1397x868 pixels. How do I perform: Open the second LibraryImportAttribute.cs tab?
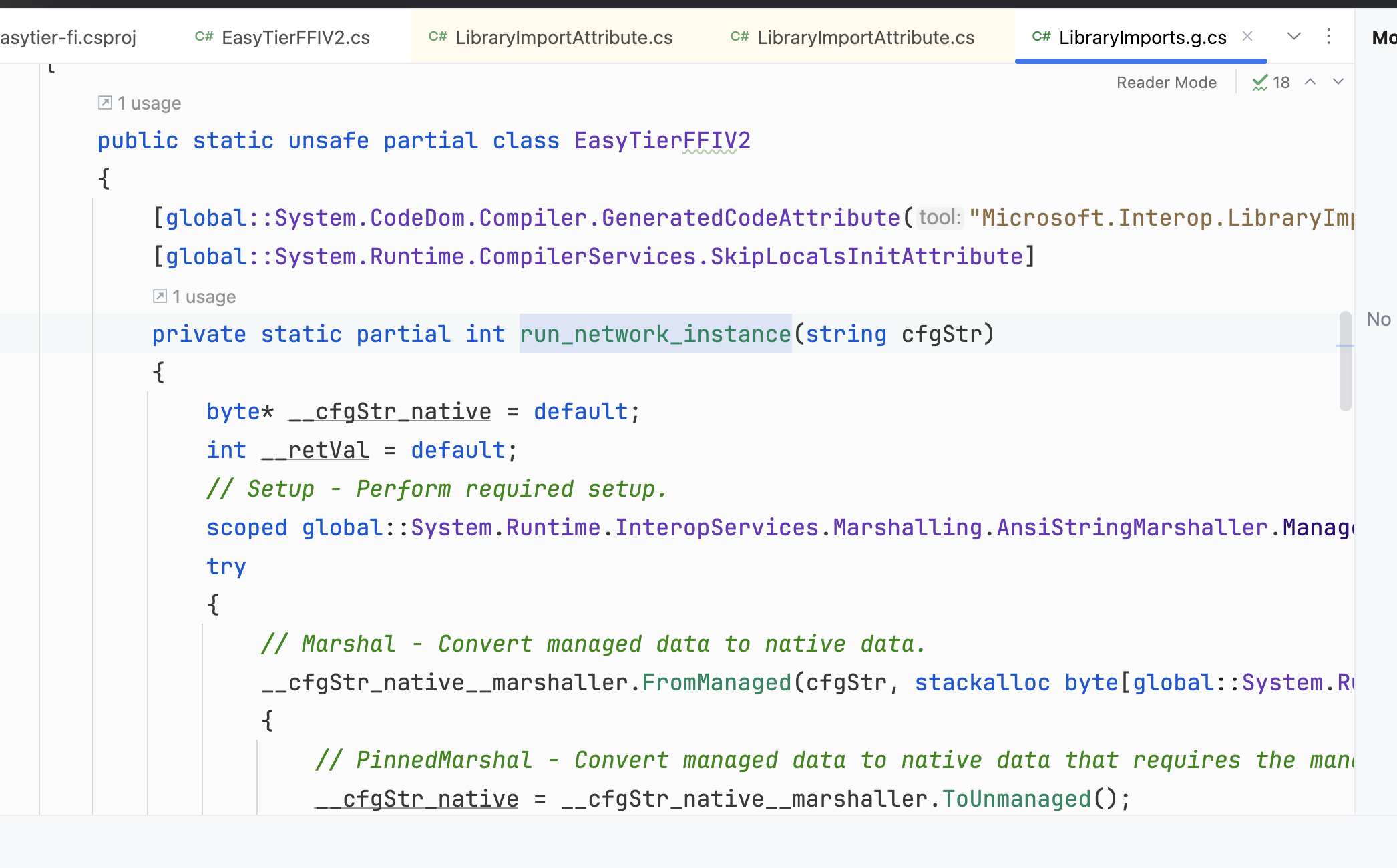point(865,38)
